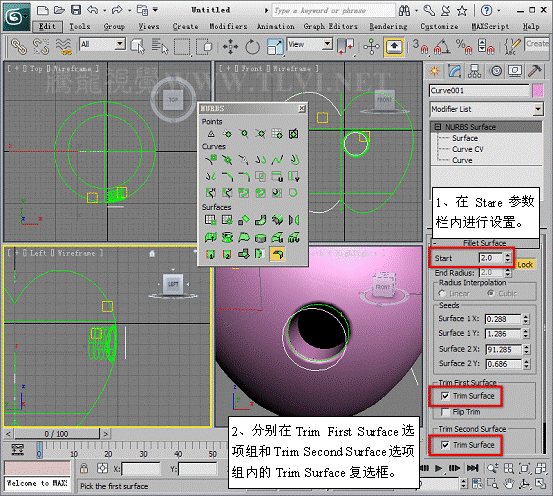
Task: Open Select by Name list icon
Action: tap(160, 47)
